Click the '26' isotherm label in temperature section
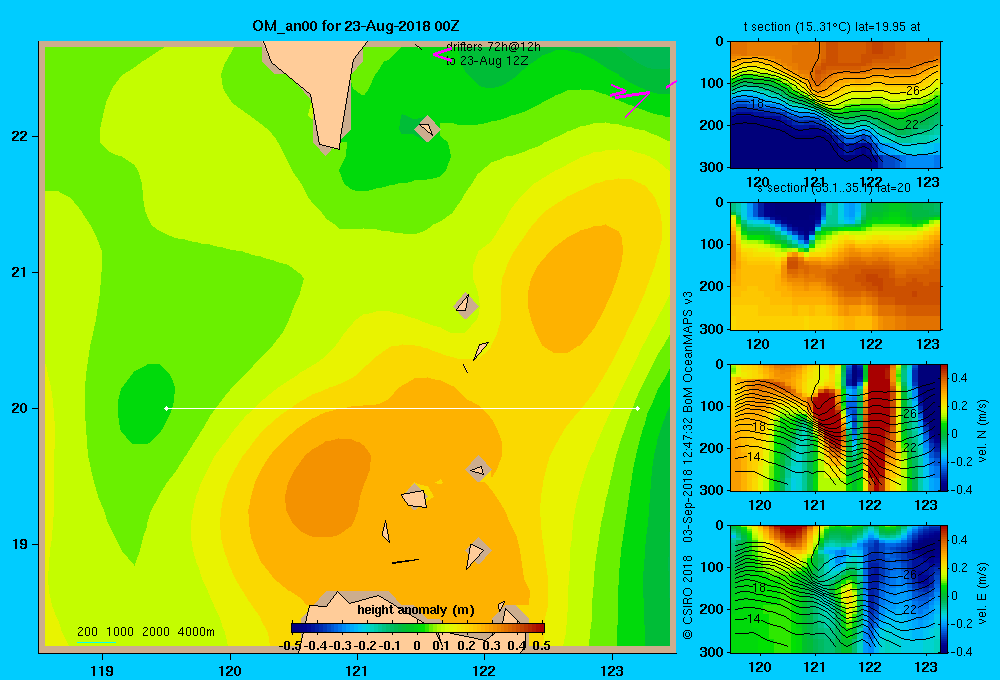 pyautogui.click(x=913, y=91)
